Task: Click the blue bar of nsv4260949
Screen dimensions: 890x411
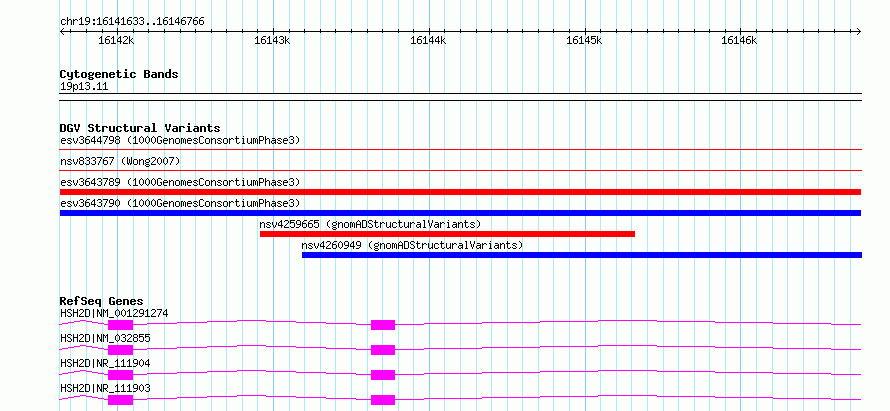Action: click(582, 255)
